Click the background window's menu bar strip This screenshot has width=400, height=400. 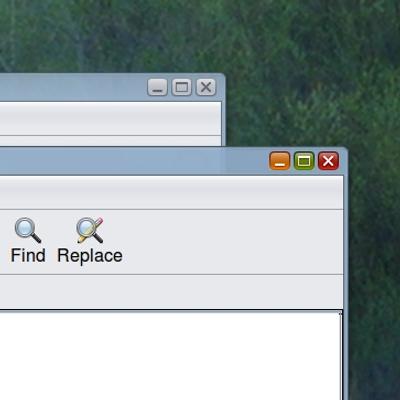pyautogui.click(x=110, y=119)
